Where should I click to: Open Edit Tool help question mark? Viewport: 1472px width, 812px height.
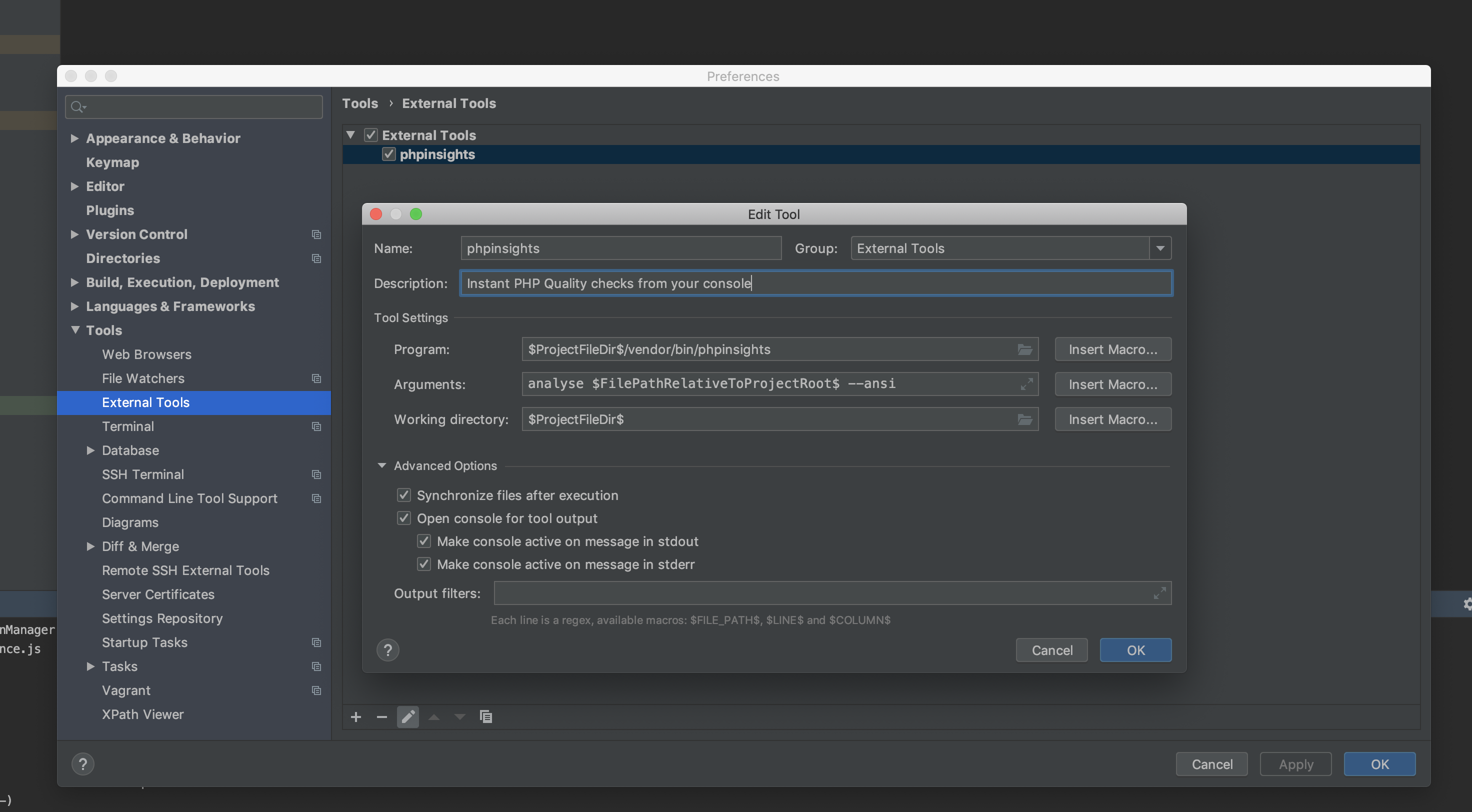(x=387, y=650)
